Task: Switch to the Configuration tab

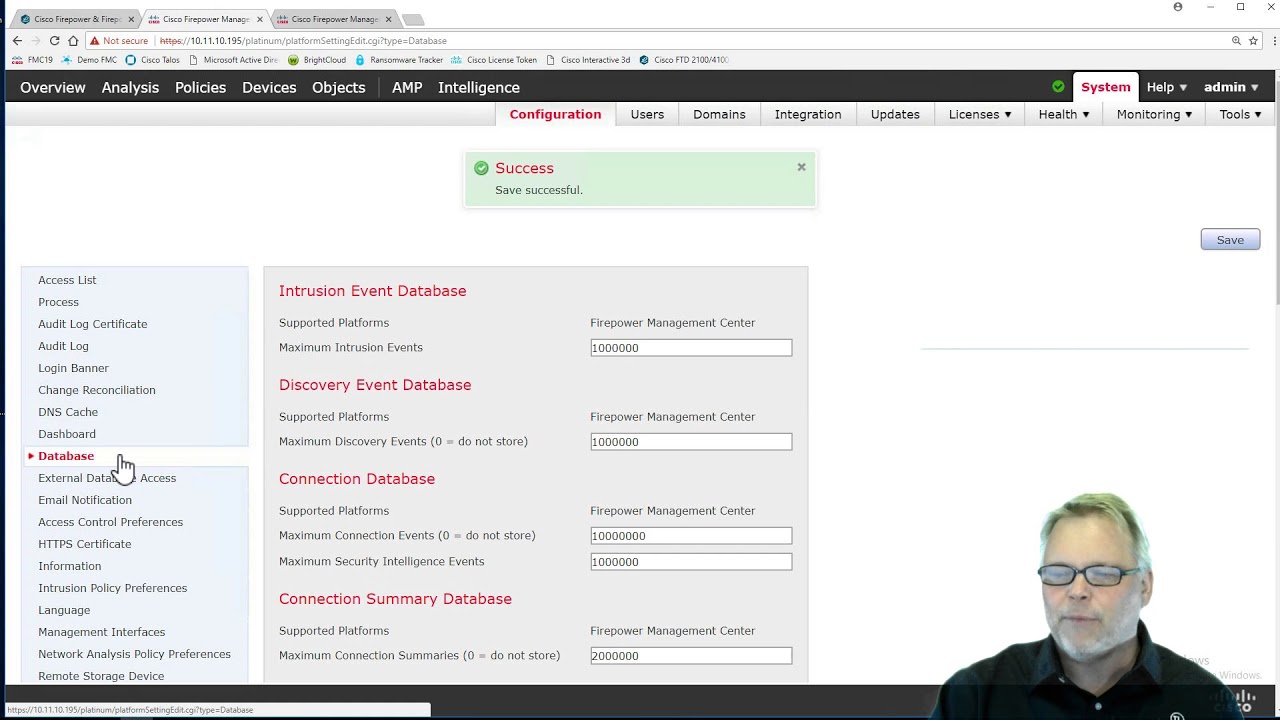Action: (555, 114)
